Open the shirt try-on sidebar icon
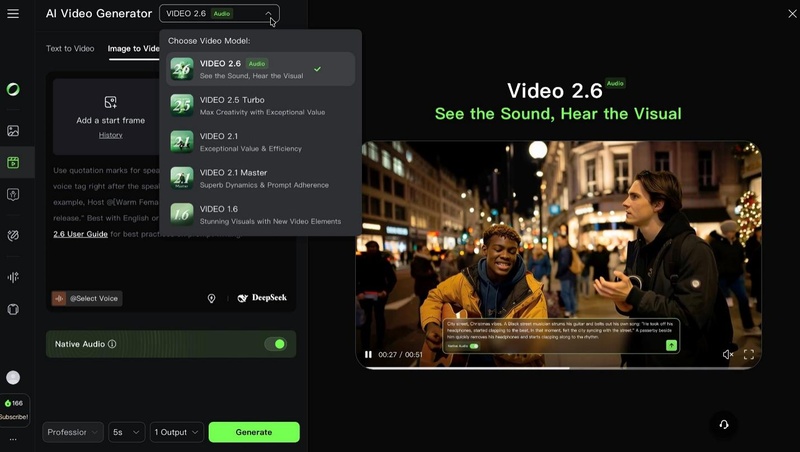This screenshot has height=452, width=800. [x=13, y=309]
